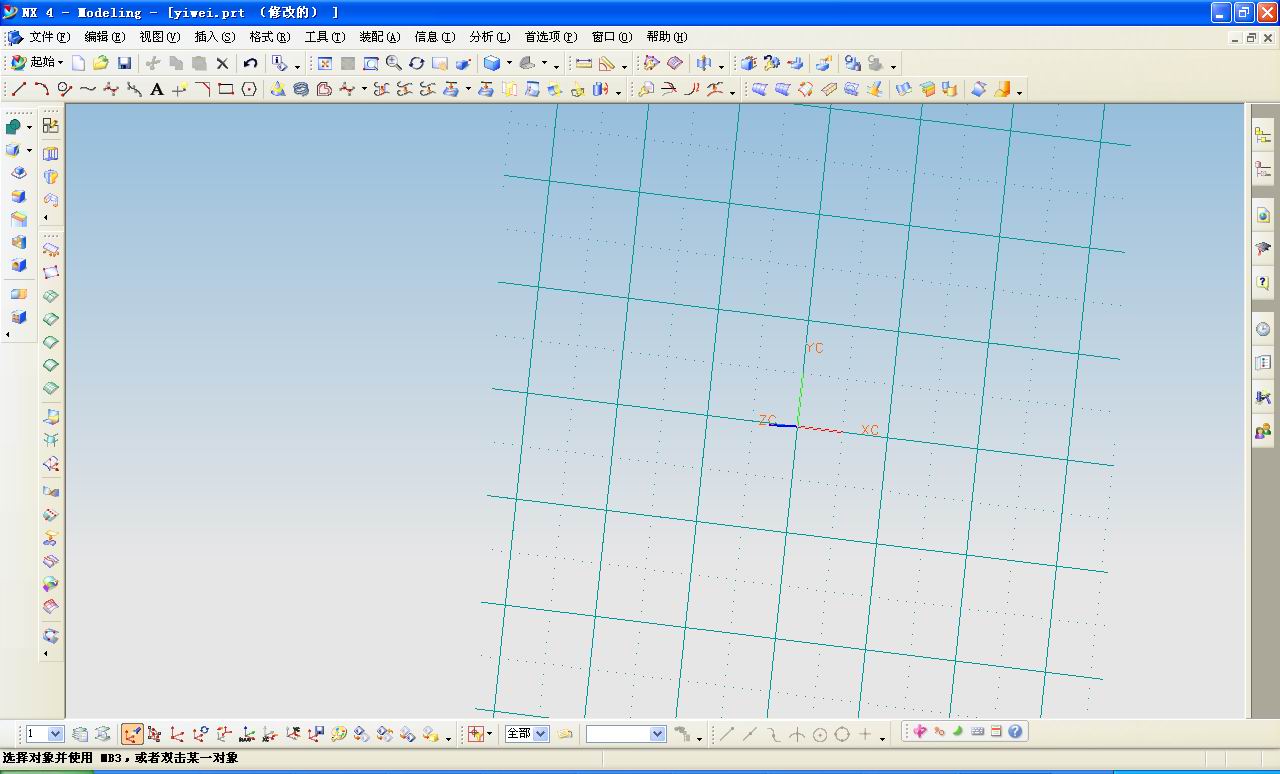Save the part with the floppy disk icon

tap(124, 63)
